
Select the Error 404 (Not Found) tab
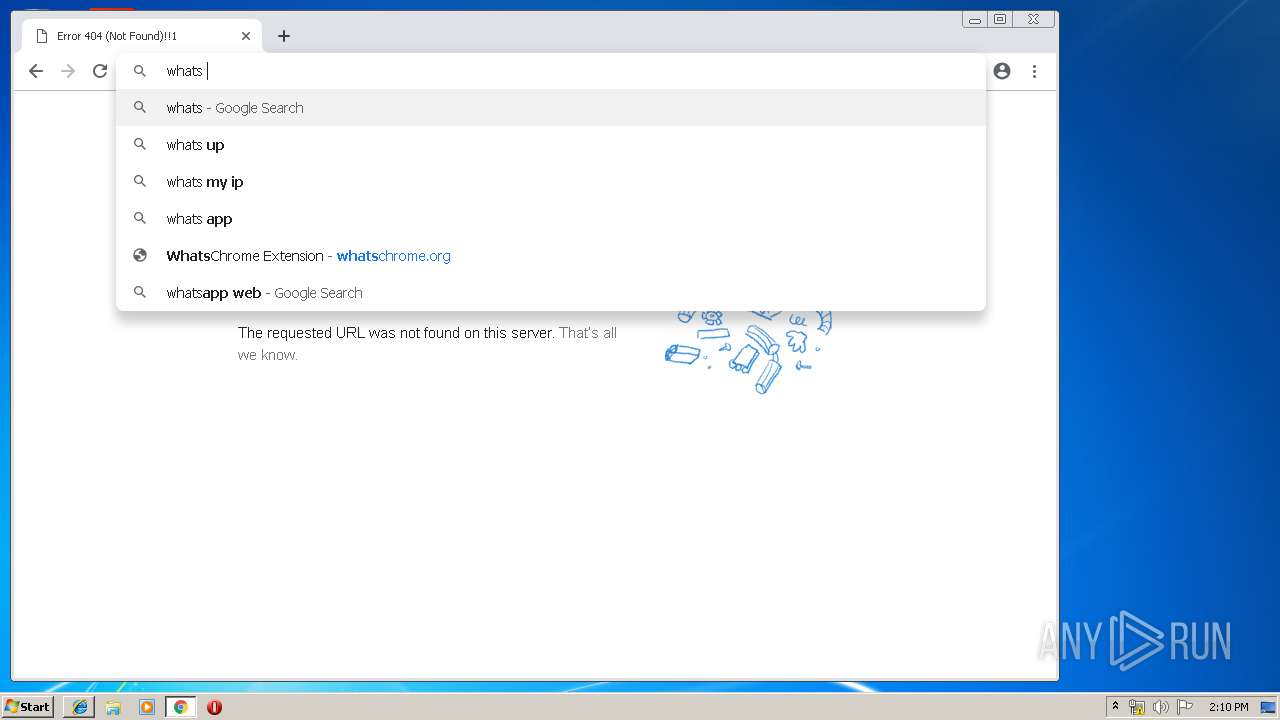click(x=140, y=36)
